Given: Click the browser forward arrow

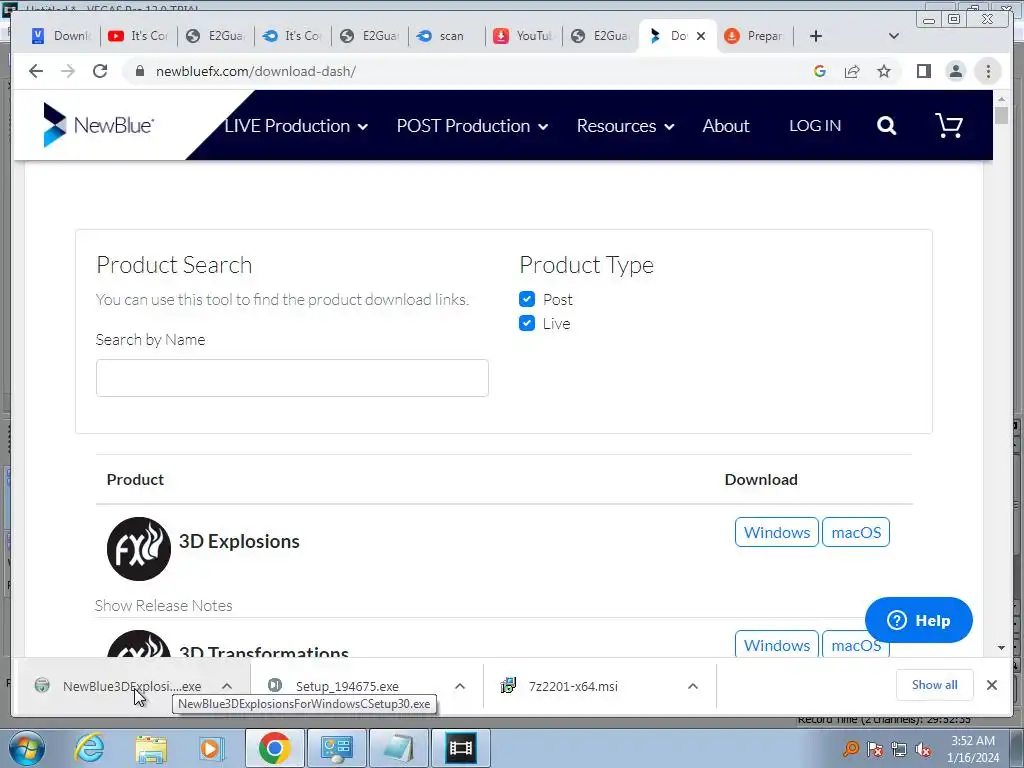Looking at the screenshot, I should pos(68,71).
